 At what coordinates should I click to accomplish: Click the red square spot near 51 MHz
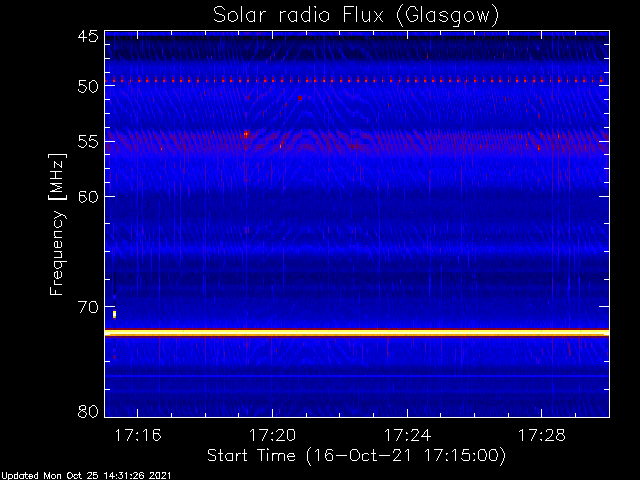[x=300, y=98]
